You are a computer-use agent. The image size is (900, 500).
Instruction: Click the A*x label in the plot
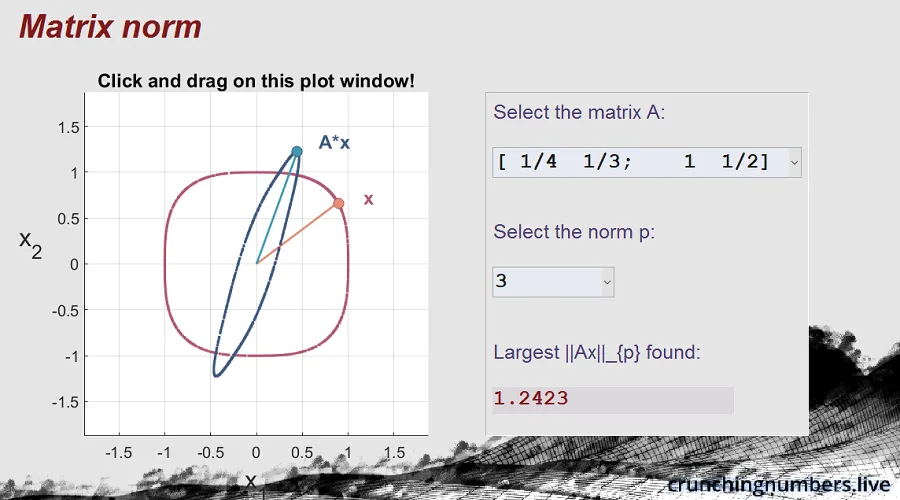pos(334,142)
